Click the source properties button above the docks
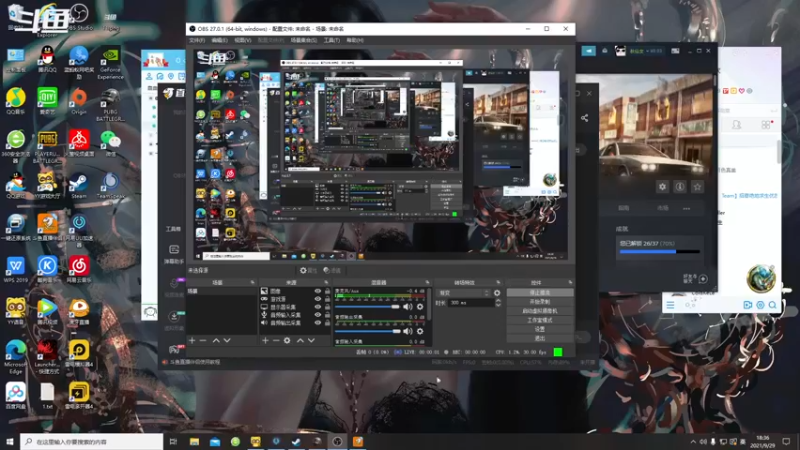 308,270
